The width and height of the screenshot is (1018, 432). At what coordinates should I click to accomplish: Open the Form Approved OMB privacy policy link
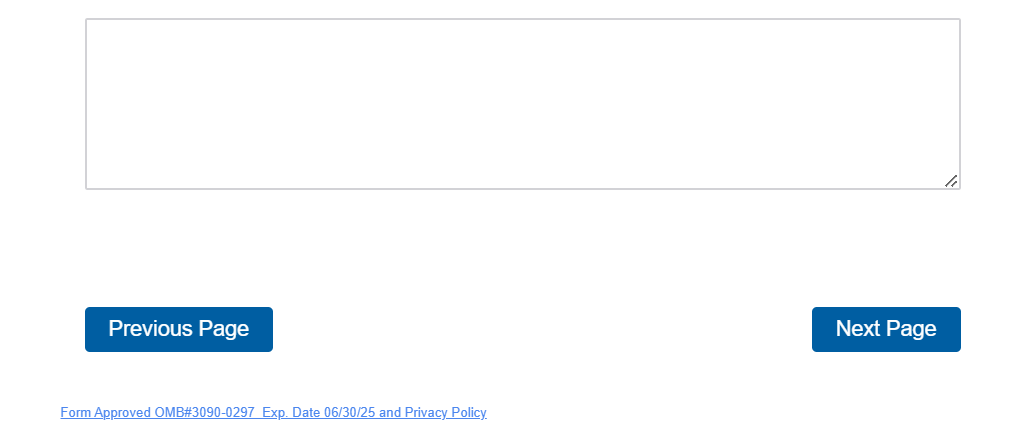point(273,412)
